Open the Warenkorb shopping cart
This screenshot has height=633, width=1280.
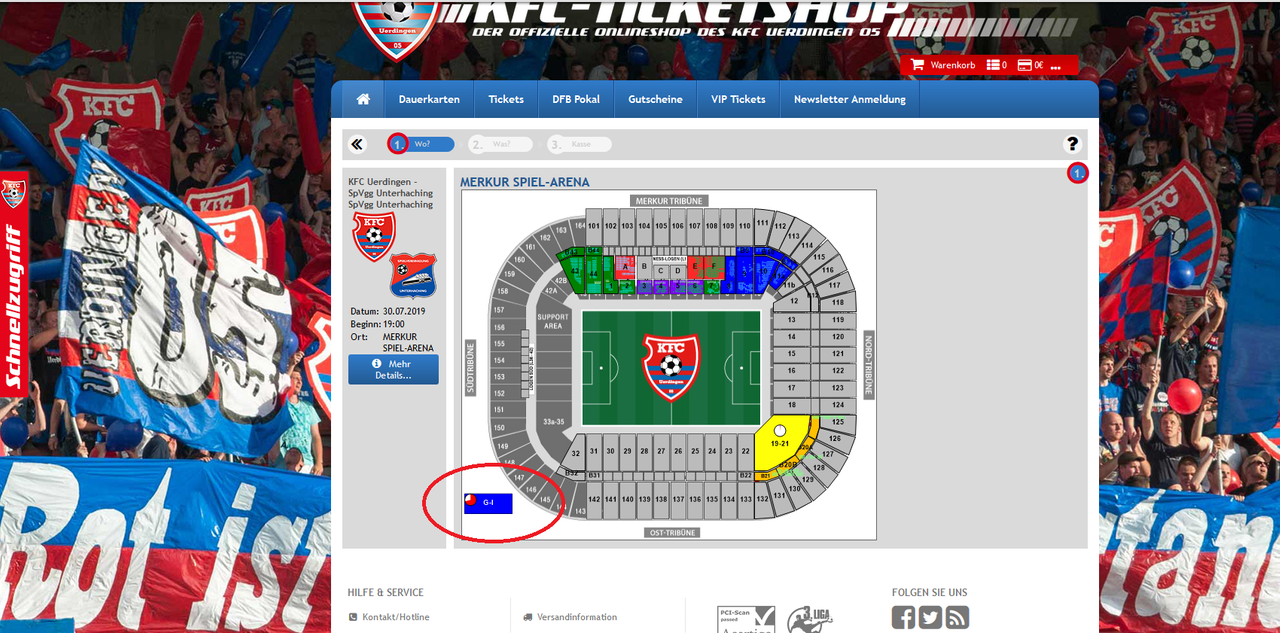[943, 65]
